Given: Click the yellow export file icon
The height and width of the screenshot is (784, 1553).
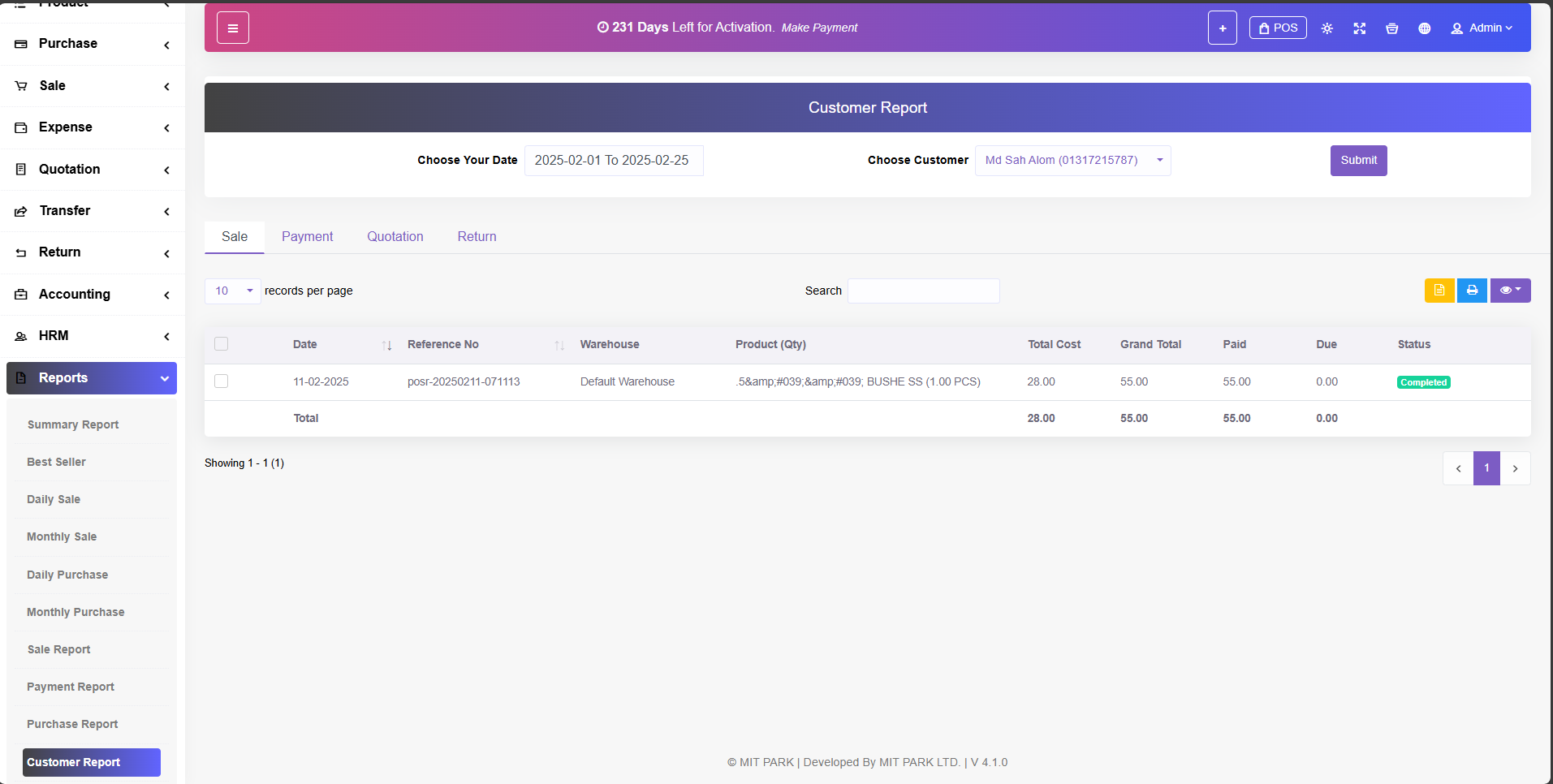Looking at the screenshot, I should [x=1439, y=291].
